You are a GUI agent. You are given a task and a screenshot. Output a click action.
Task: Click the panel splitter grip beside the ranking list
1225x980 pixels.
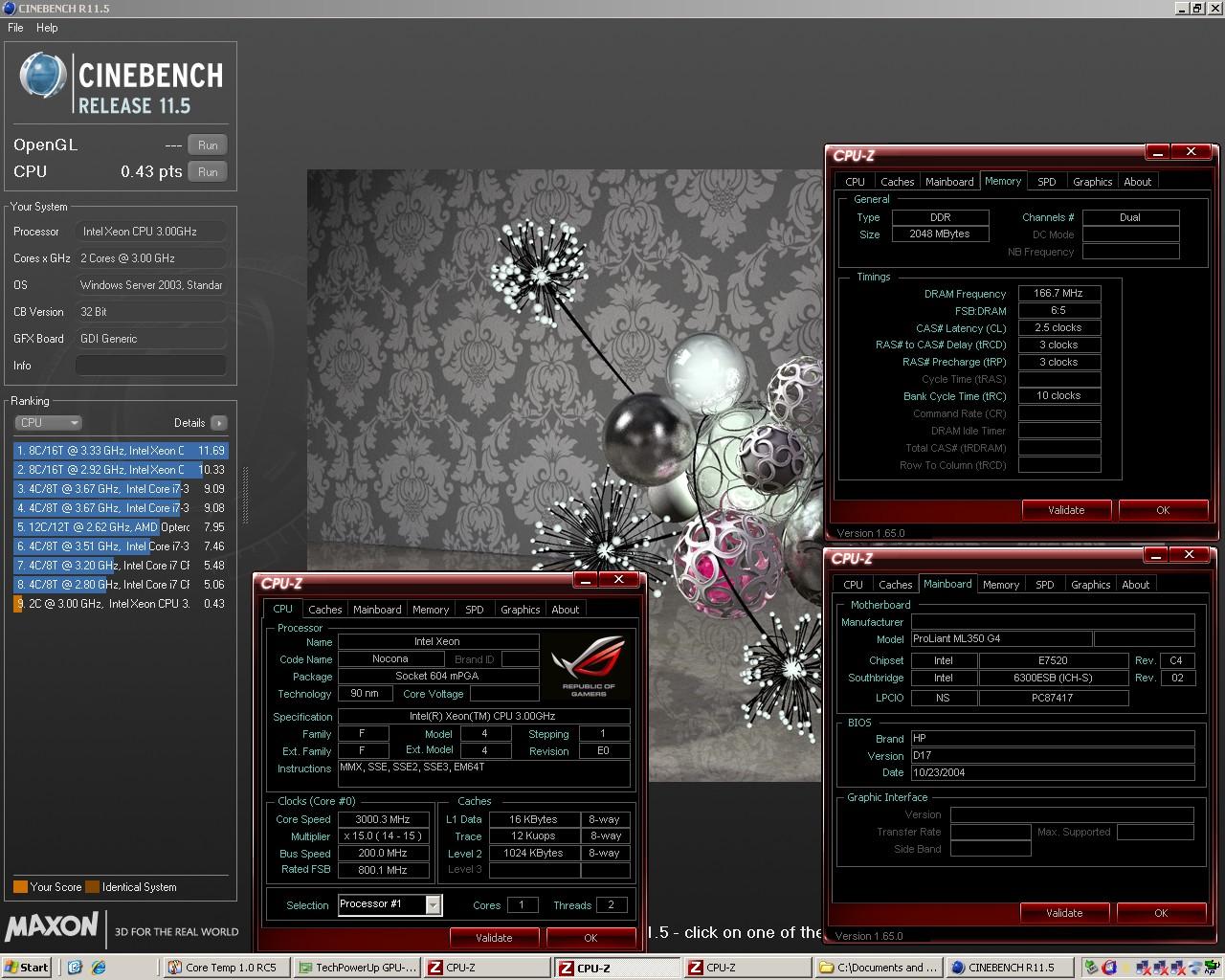245,496
